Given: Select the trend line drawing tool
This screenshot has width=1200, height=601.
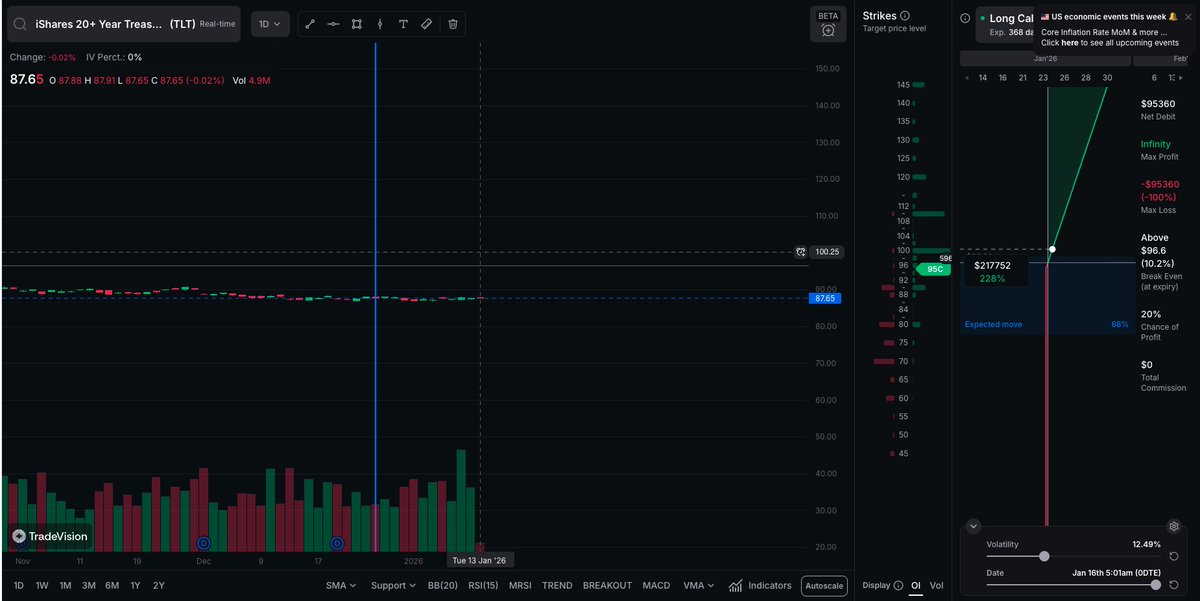Looking at the screenshot, I should [x=310, y=23].
